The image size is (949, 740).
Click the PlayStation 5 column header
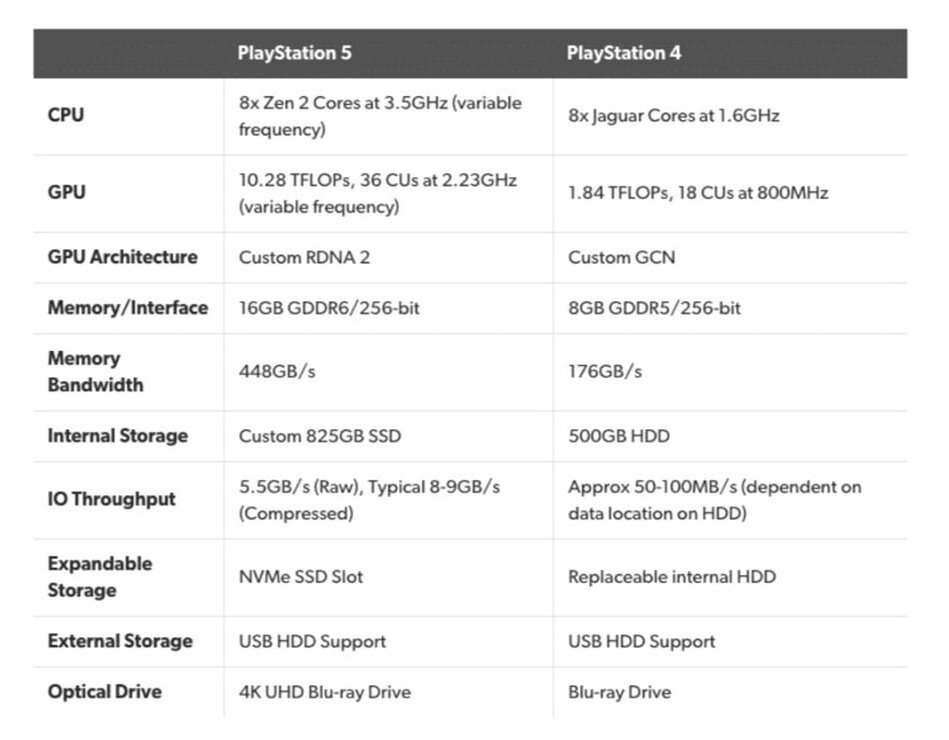point(294,53)
